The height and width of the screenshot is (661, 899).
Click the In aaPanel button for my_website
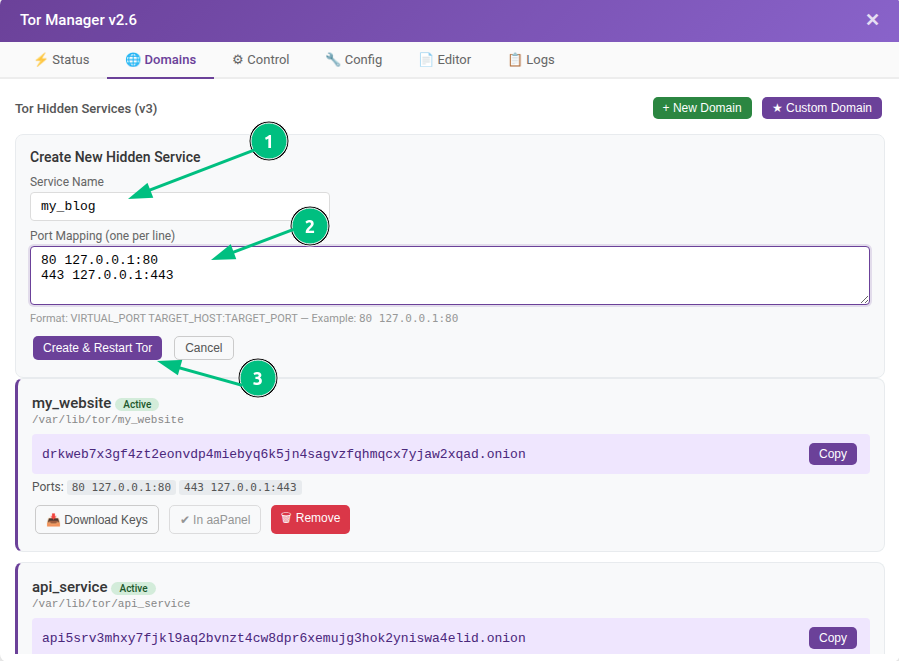pos(215,519)
